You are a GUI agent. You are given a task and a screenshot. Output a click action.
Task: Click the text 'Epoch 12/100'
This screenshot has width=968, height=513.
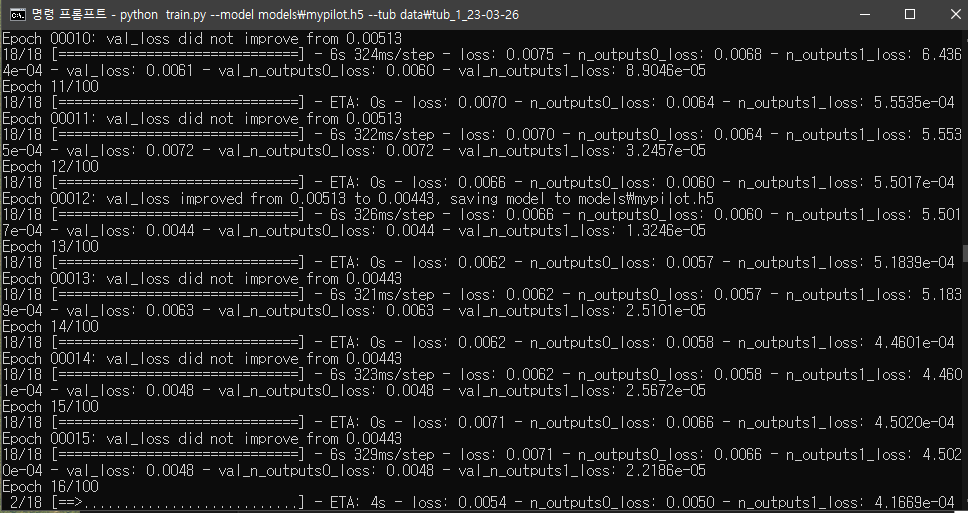(50, 167)
